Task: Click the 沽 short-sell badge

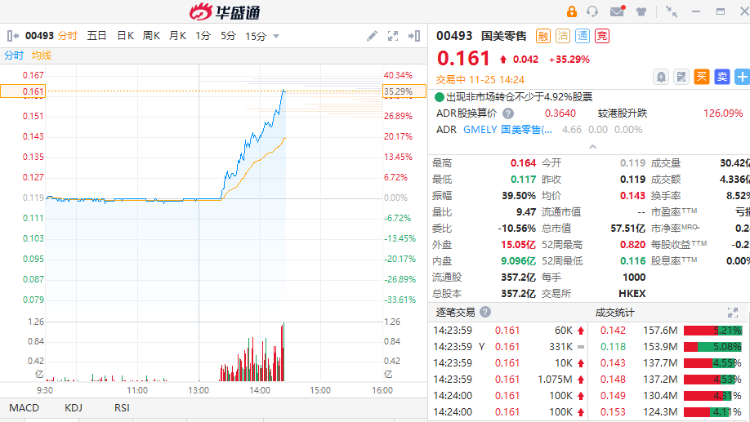Action: pyautogui.click(x=562, y=36)
